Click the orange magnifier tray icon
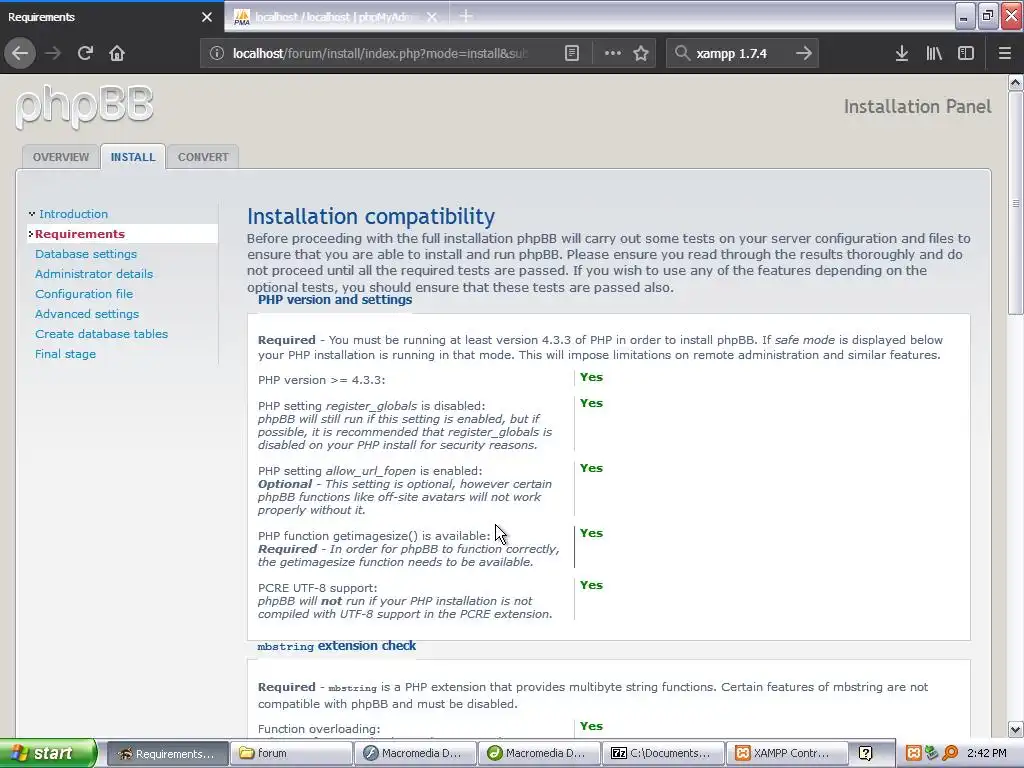 point(950,754)
